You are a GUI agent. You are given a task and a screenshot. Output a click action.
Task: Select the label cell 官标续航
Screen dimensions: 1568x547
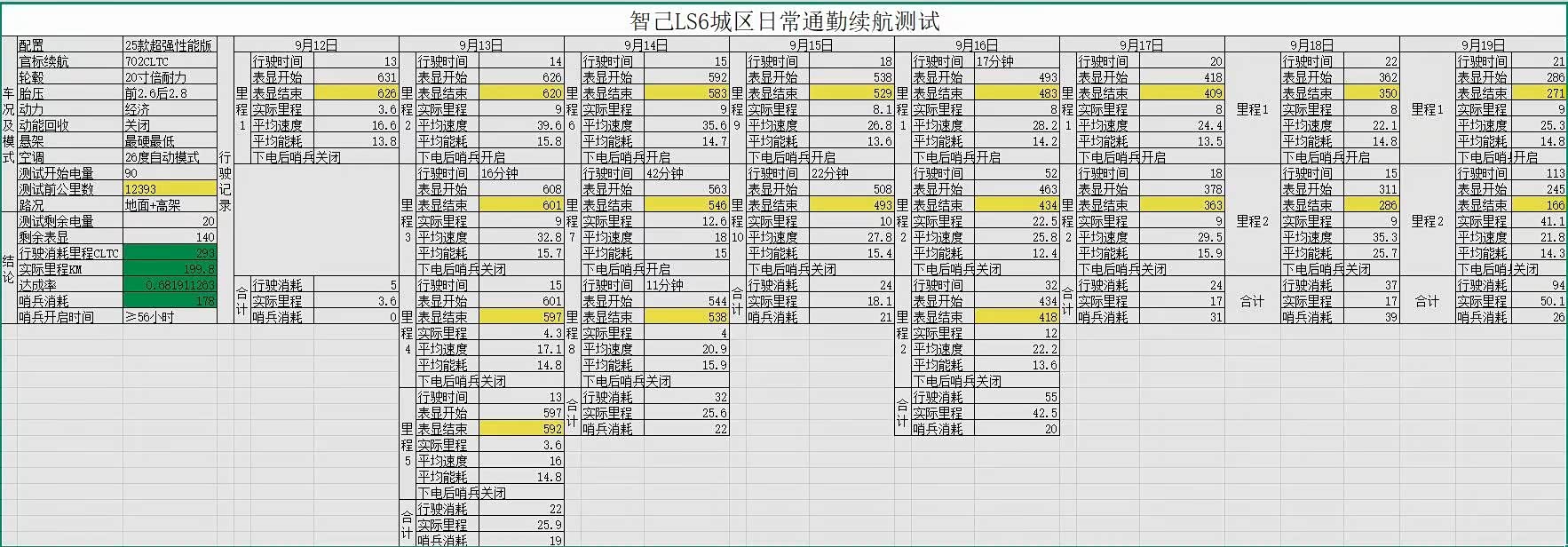click(70, 61)
